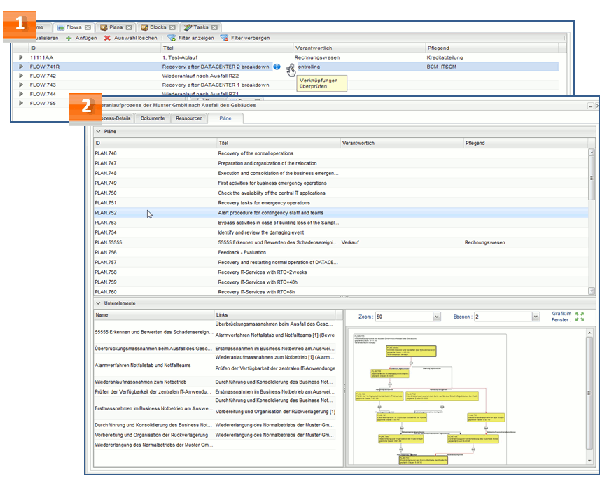
Task: Close the Pläne tab via its X icon
Action: click(x=129, y=28)
